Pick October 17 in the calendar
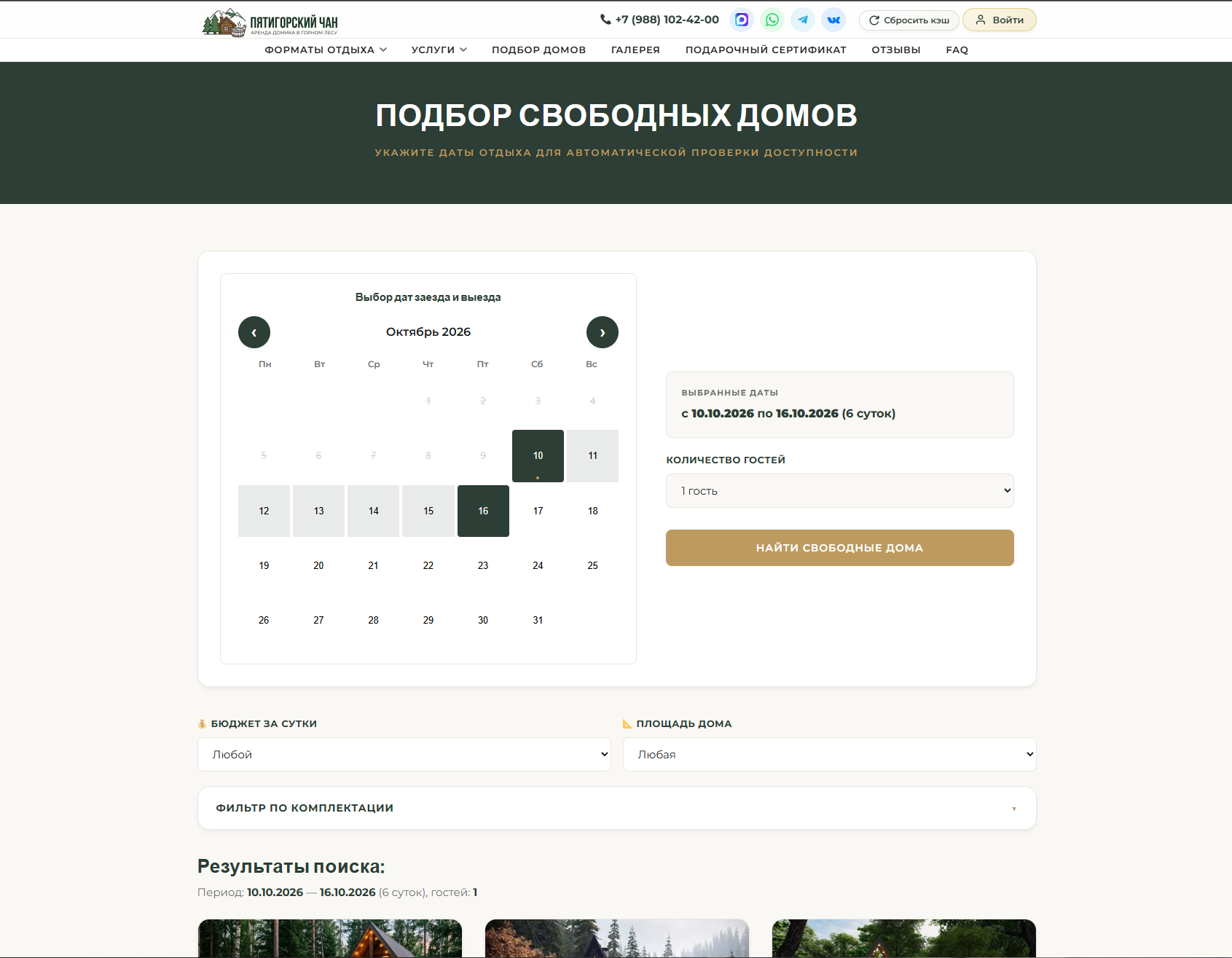1232x958 pixels. [538, 511]
